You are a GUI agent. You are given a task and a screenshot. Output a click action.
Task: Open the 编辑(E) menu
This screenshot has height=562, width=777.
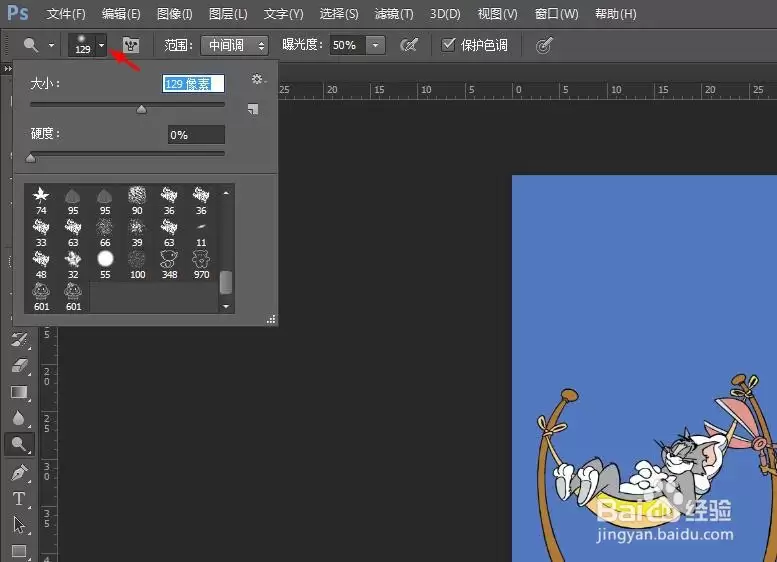tap(121, 14)
